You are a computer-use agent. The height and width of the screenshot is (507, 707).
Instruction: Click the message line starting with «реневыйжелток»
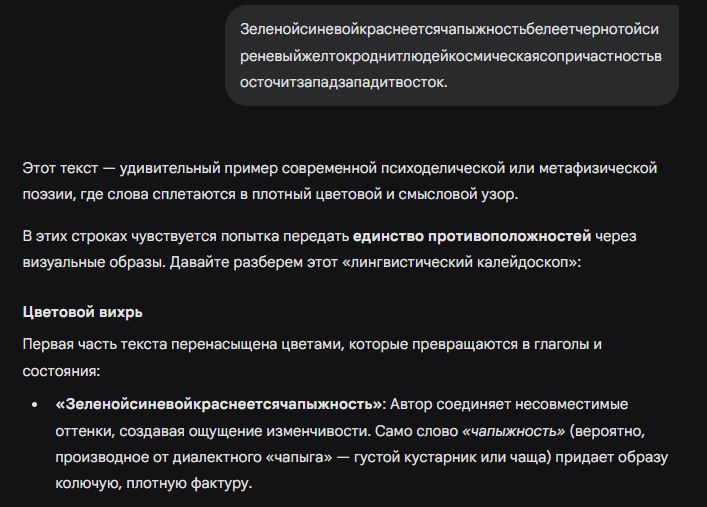click(450, 56)
